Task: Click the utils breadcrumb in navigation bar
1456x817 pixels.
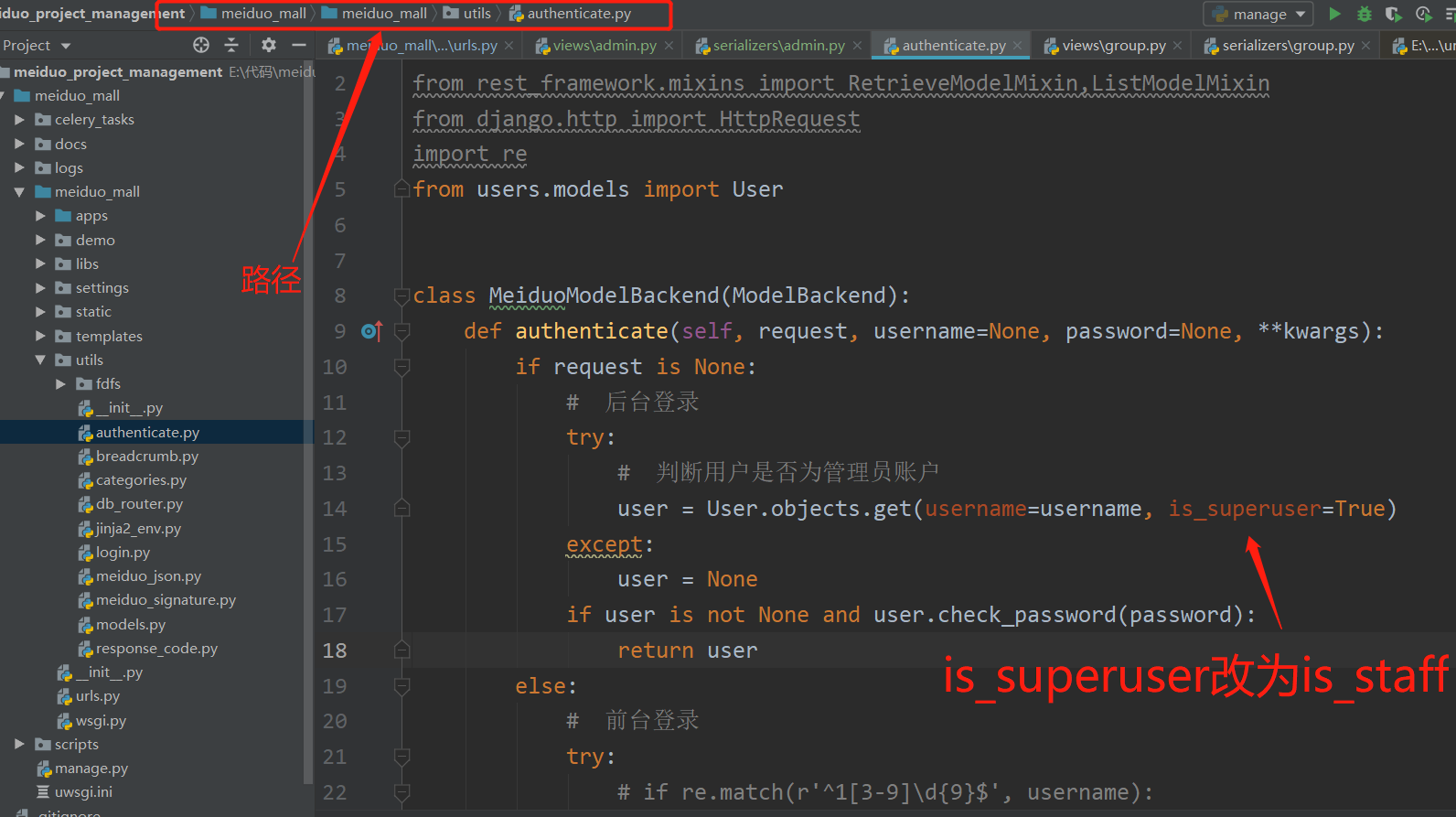Action: coord(467,14)
